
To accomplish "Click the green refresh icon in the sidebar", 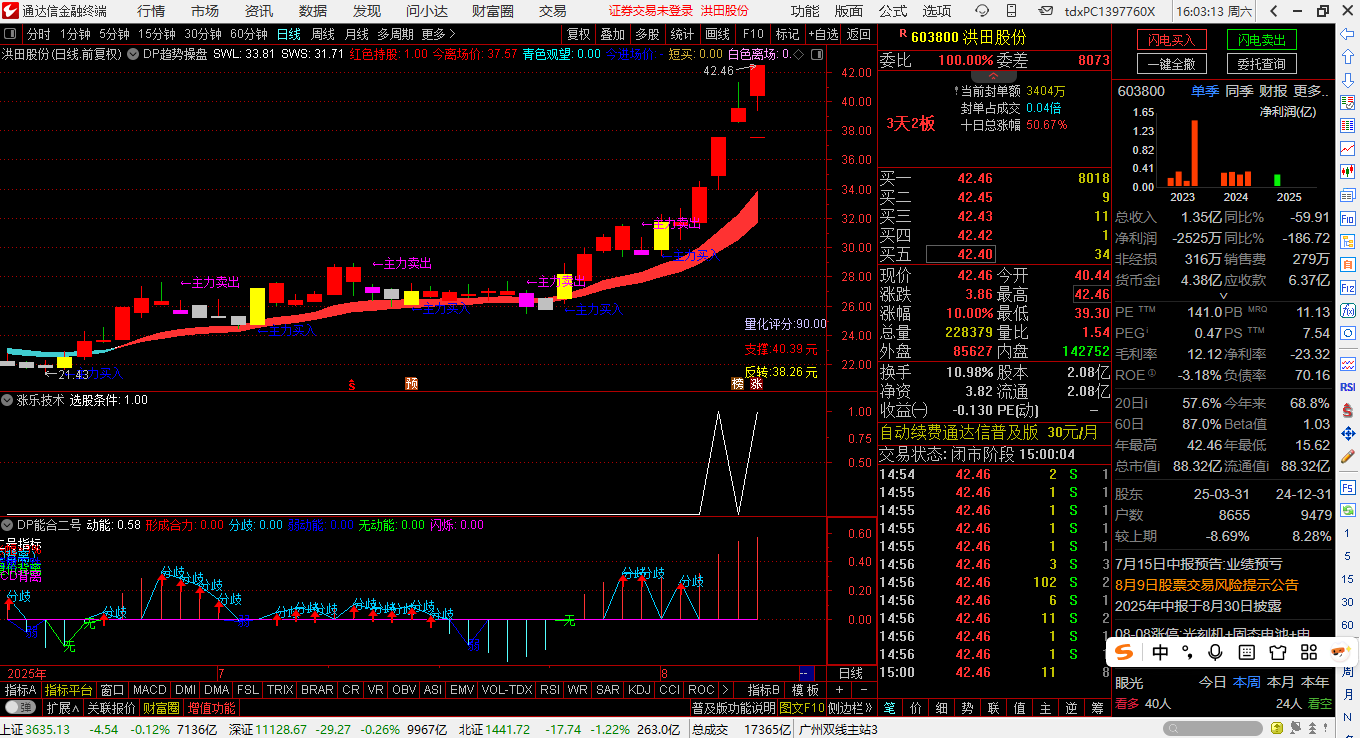I will pyautogui.click(x=1347, y=510).
